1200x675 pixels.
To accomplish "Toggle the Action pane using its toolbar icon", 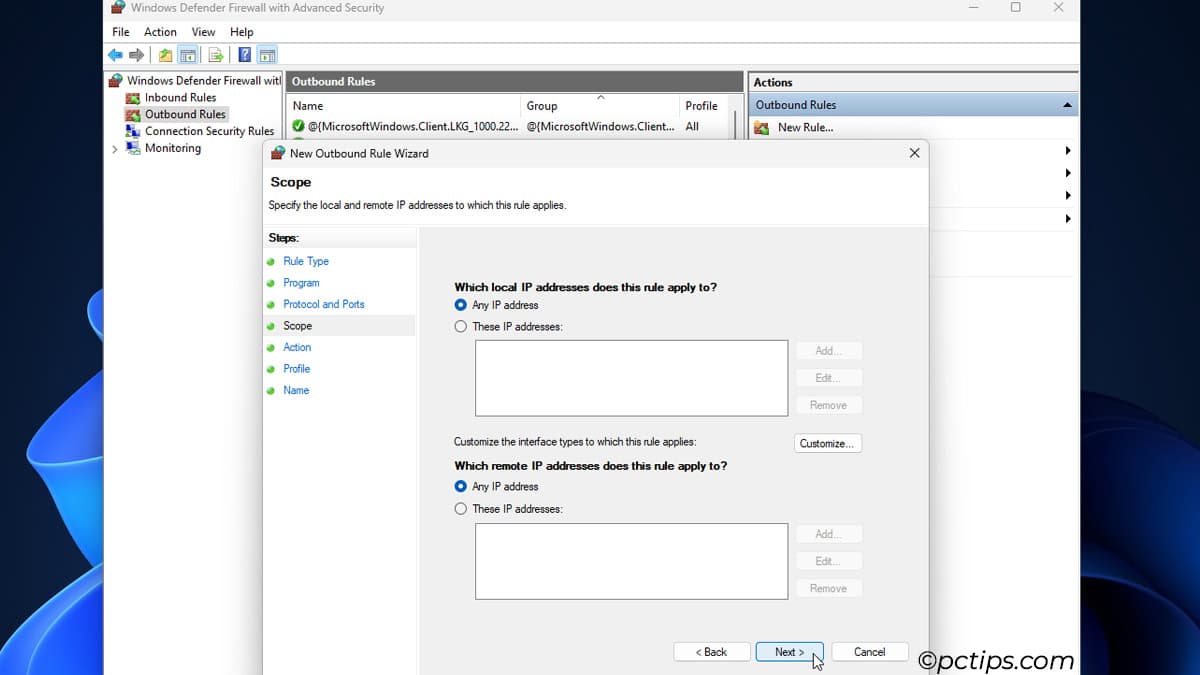I will tap(267, 55).
